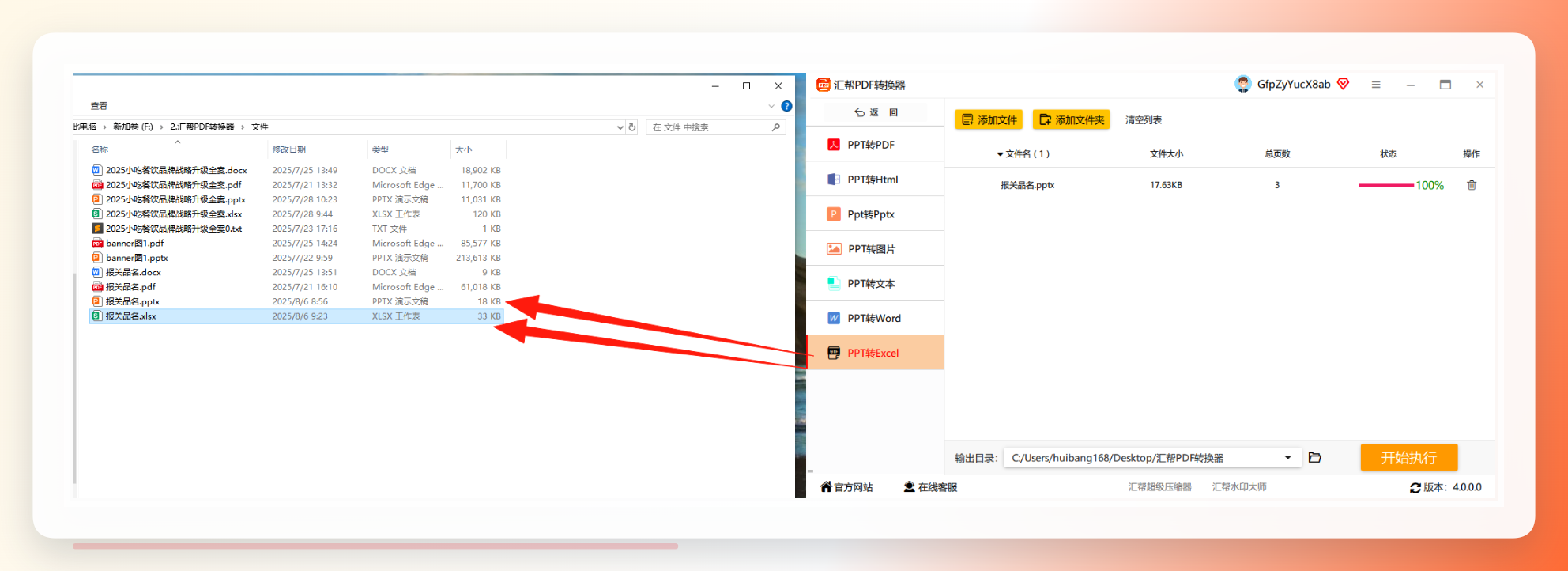This screenshot has height=571, width=1568.
Task: Click 2.汇帮PDF转换器 breadcrumb folder
Action: click(202, 127)
